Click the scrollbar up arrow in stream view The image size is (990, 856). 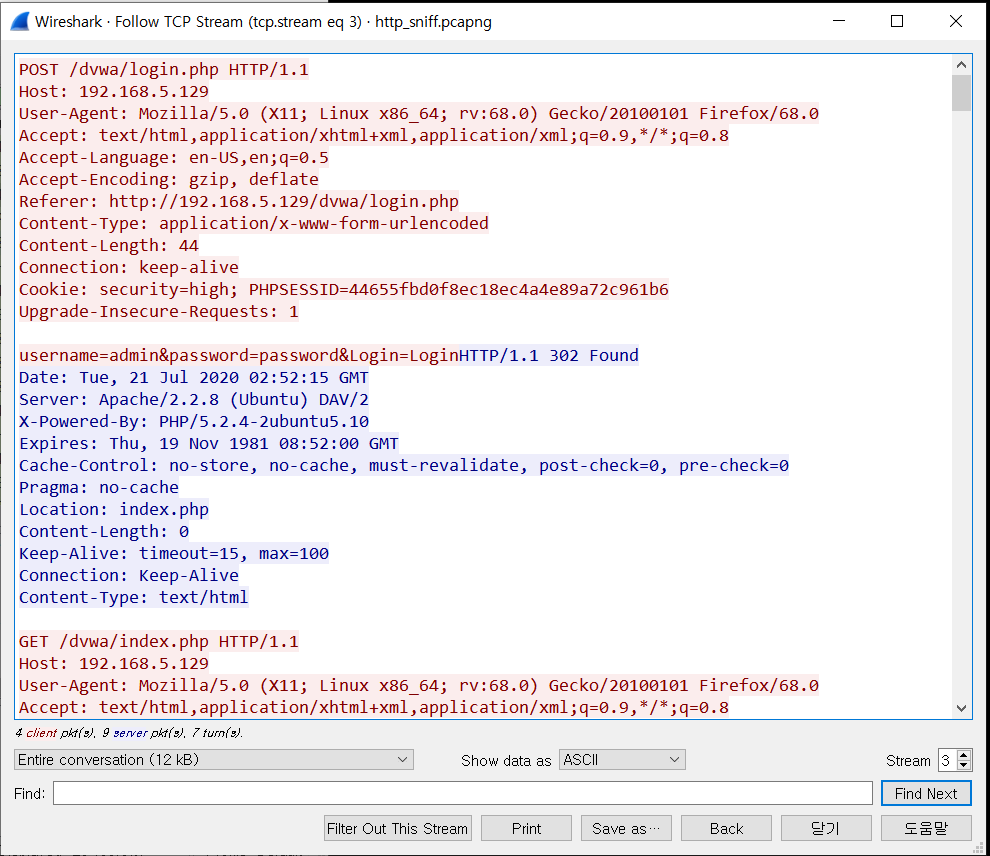click(x=961, y=64)
